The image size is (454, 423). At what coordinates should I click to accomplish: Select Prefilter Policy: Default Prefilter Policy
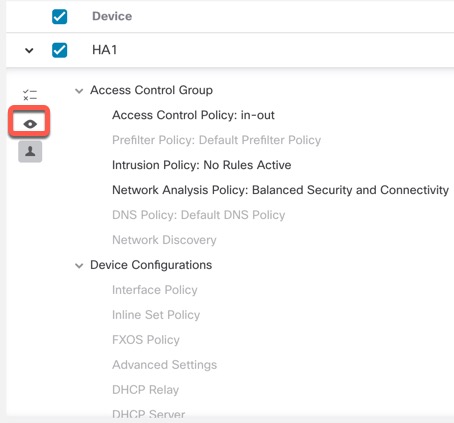click(x=217, y=140)
